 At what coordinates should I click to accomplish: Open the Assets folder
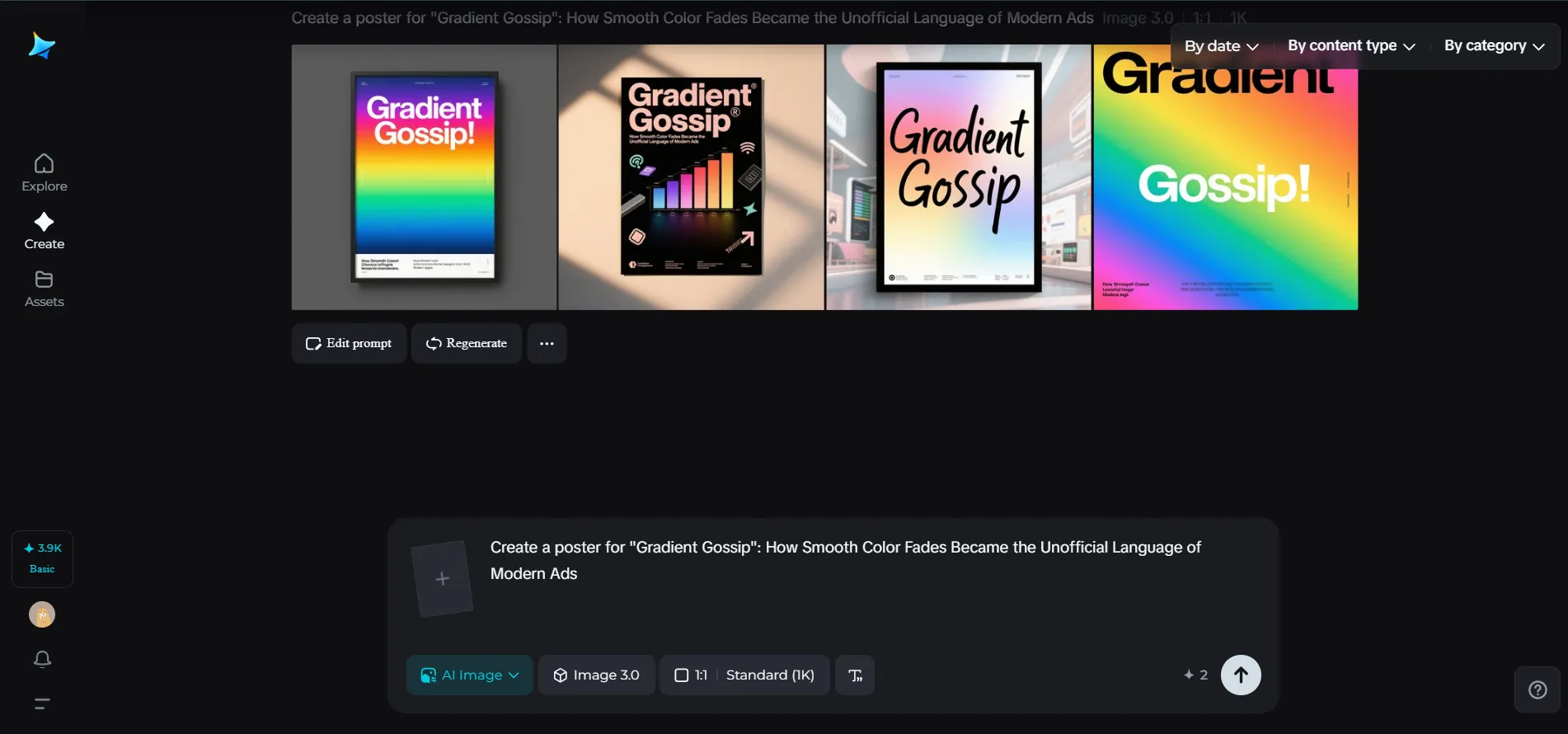click(x=45, y=289)
